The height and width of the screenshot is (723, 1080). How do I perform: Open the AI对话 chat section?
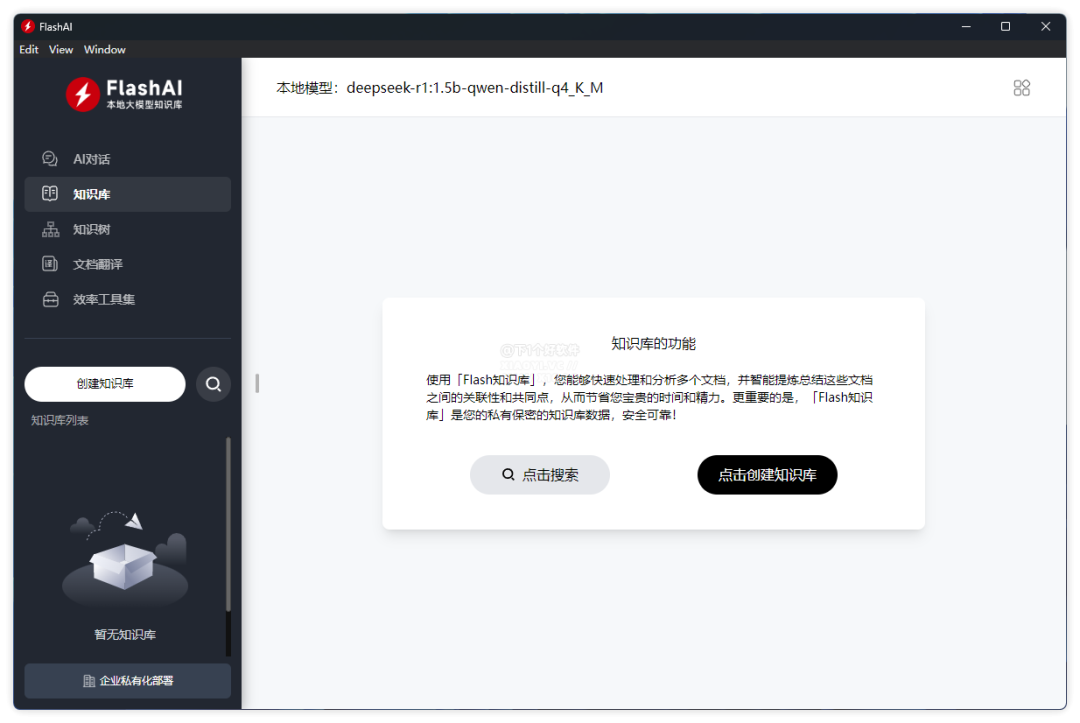pos(127,159)
